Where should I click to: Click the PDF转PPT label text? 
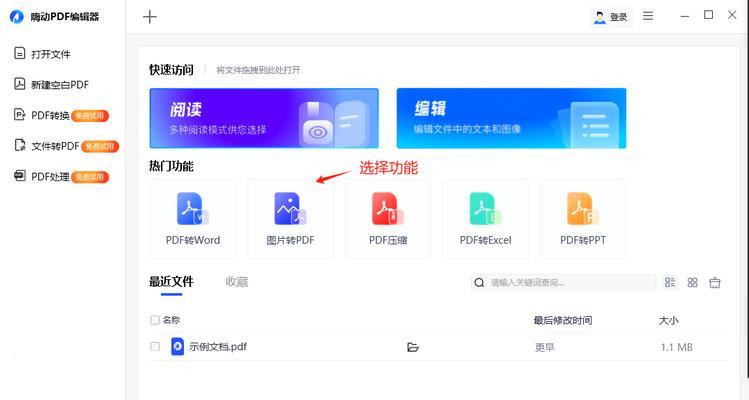[583, 240]
